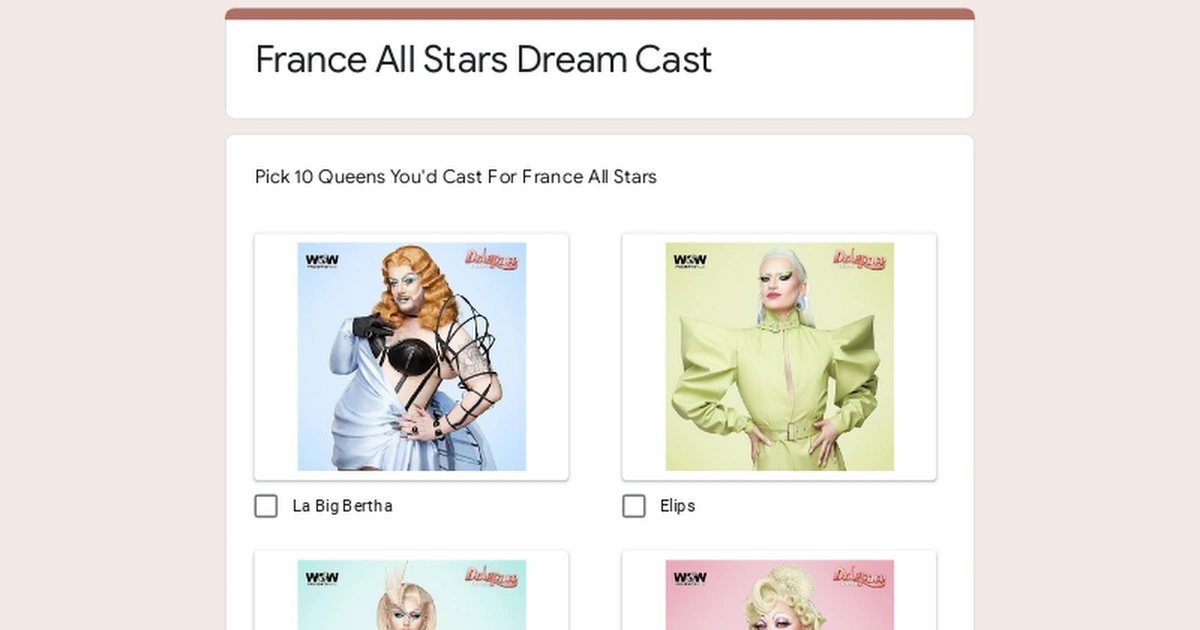
Task: Open Elips's photo in green outfit
Action: [779, 356]
